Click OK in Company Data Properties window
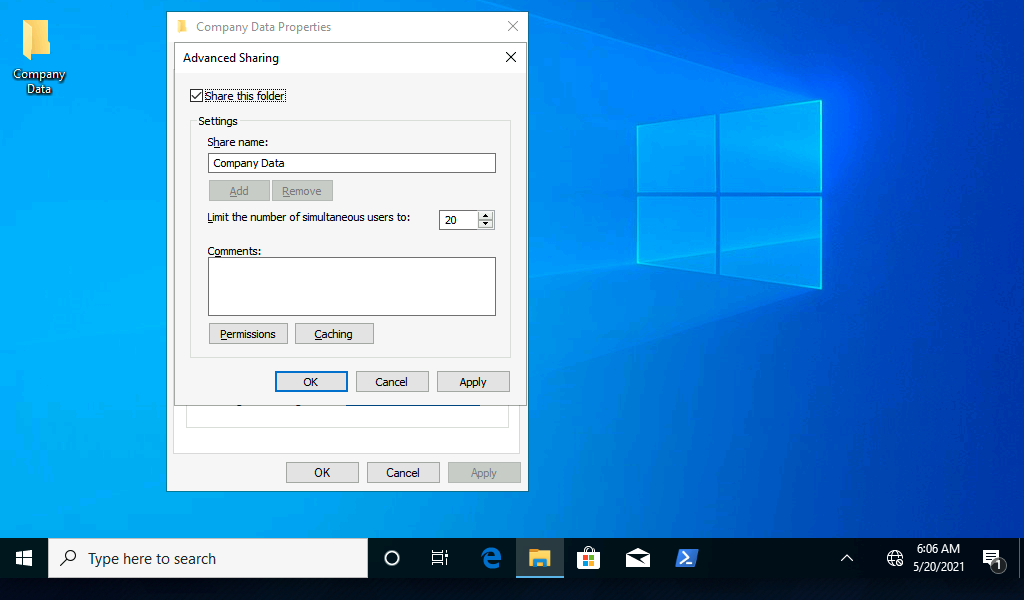The height and width of the screenshot is (600, 1024). click(322, 473)
